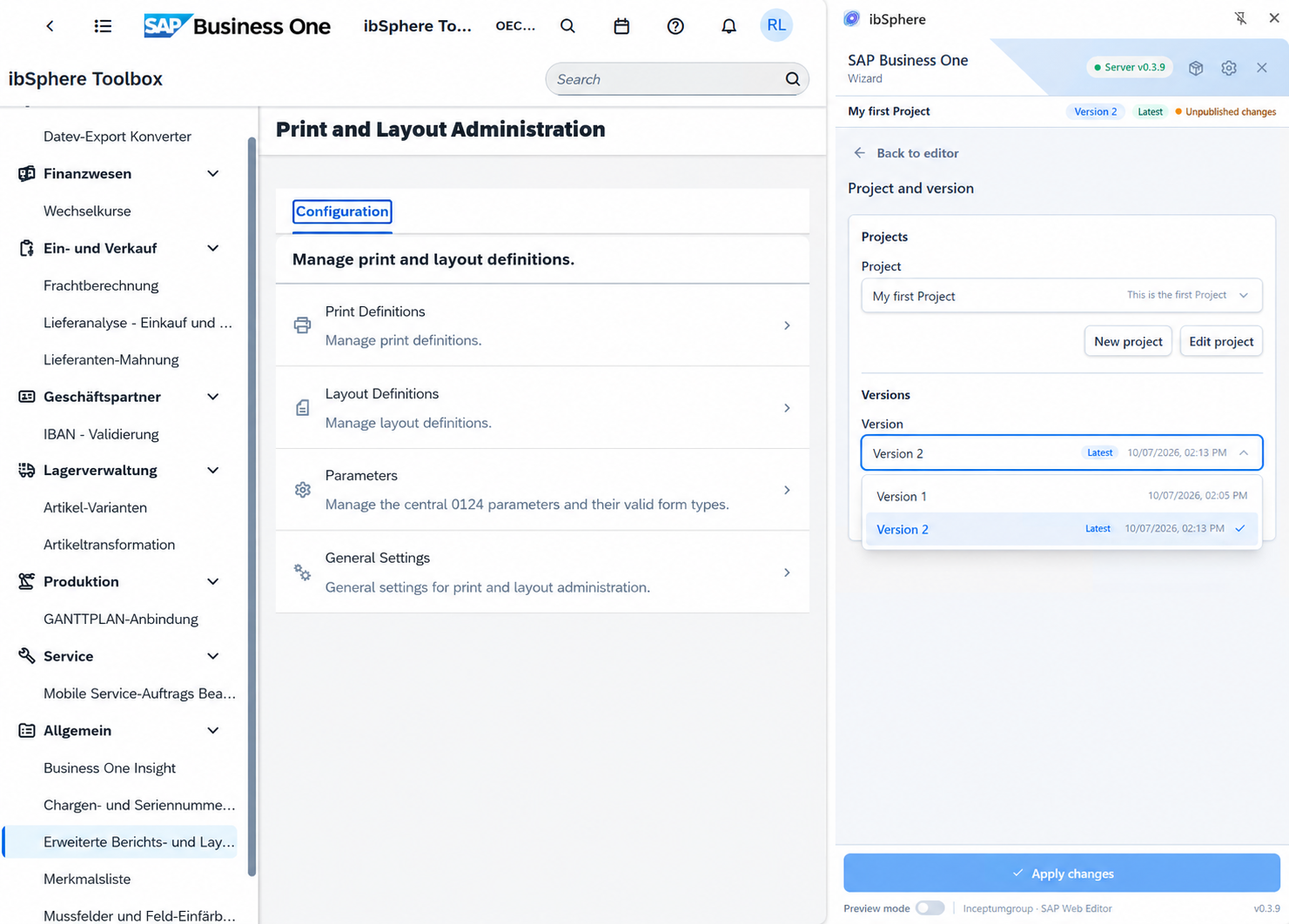Click the General Settings gears icon
Viewport: 1289px width, 924px height.
(302, 572)
